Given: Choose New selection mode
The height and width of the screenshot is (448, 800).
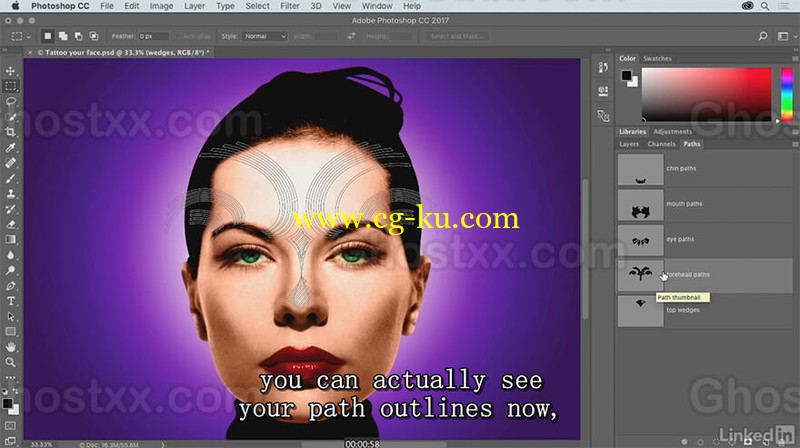Looking at the screenshot, I should pos(47,36).
